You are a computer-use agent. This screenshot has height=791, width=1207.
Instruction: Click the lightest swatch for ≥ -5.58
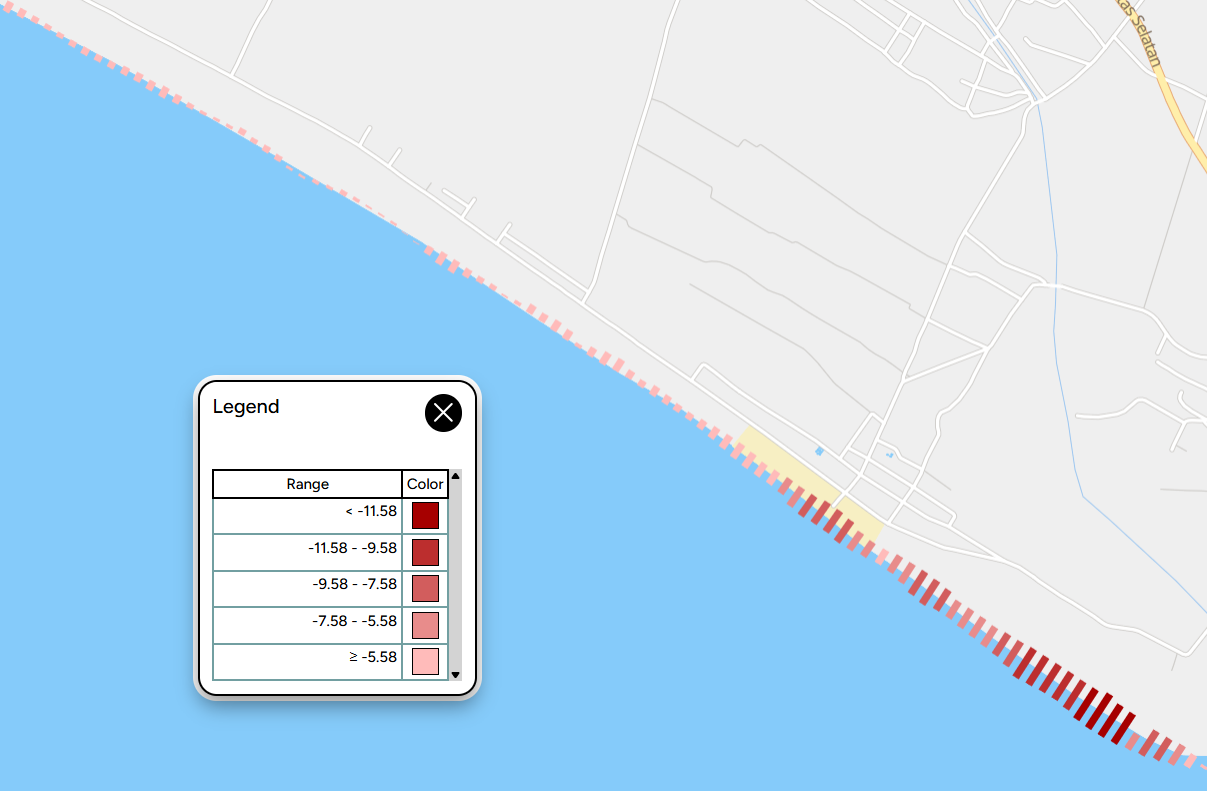pos(423,661)
